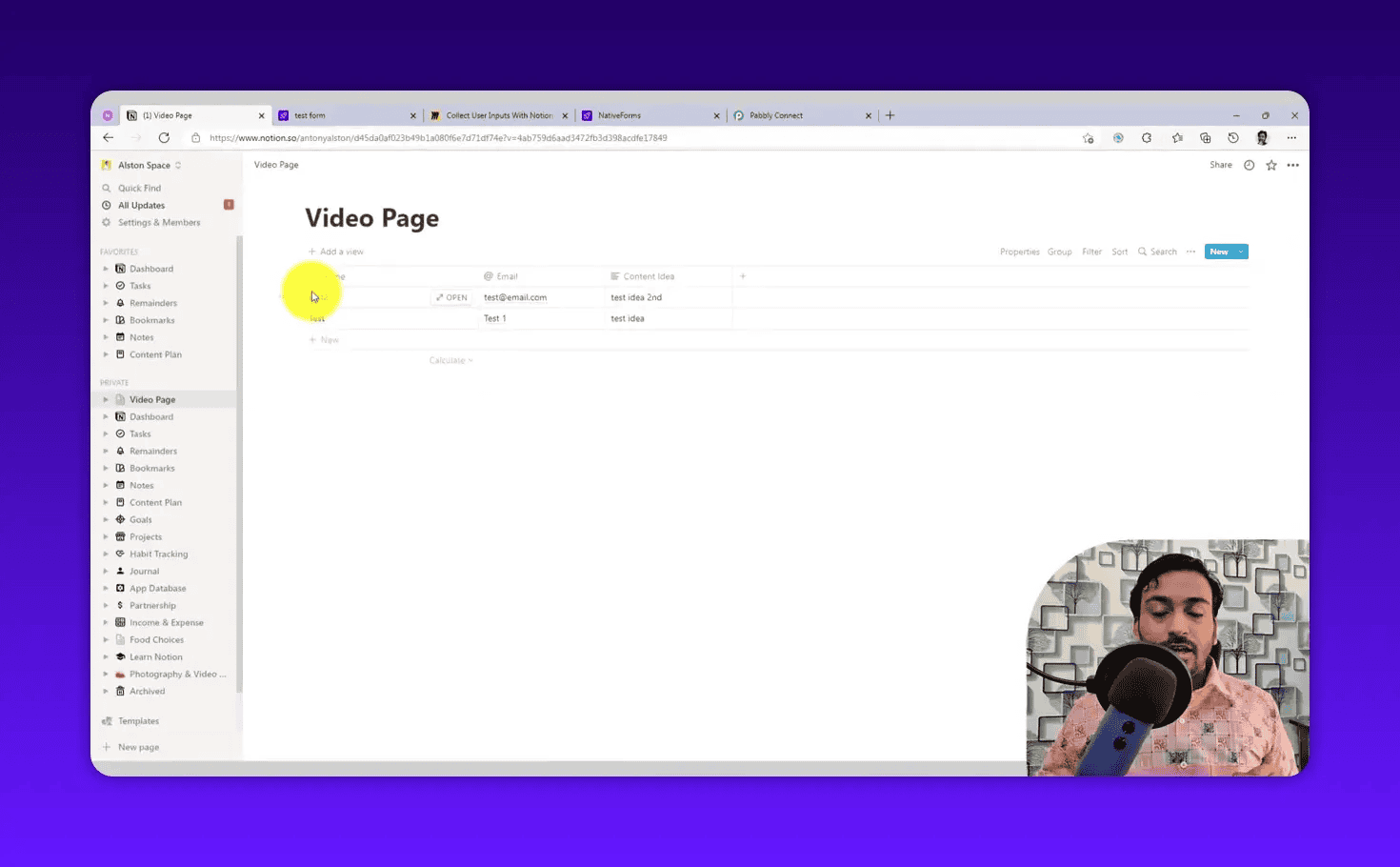The width and height of the screenshot is (1400, 867).
Task: Open the New button's dropdown arrow
Action: tap(1240, 251)
